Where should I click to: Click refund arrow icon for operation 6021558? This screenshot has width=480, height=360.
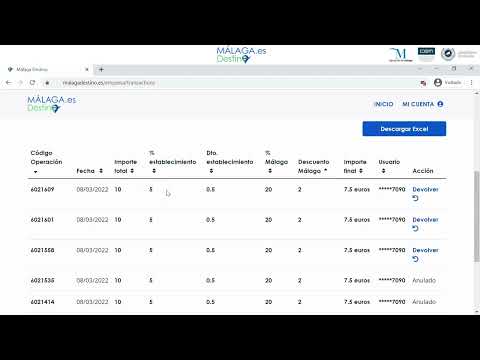(x=415, y=259)
